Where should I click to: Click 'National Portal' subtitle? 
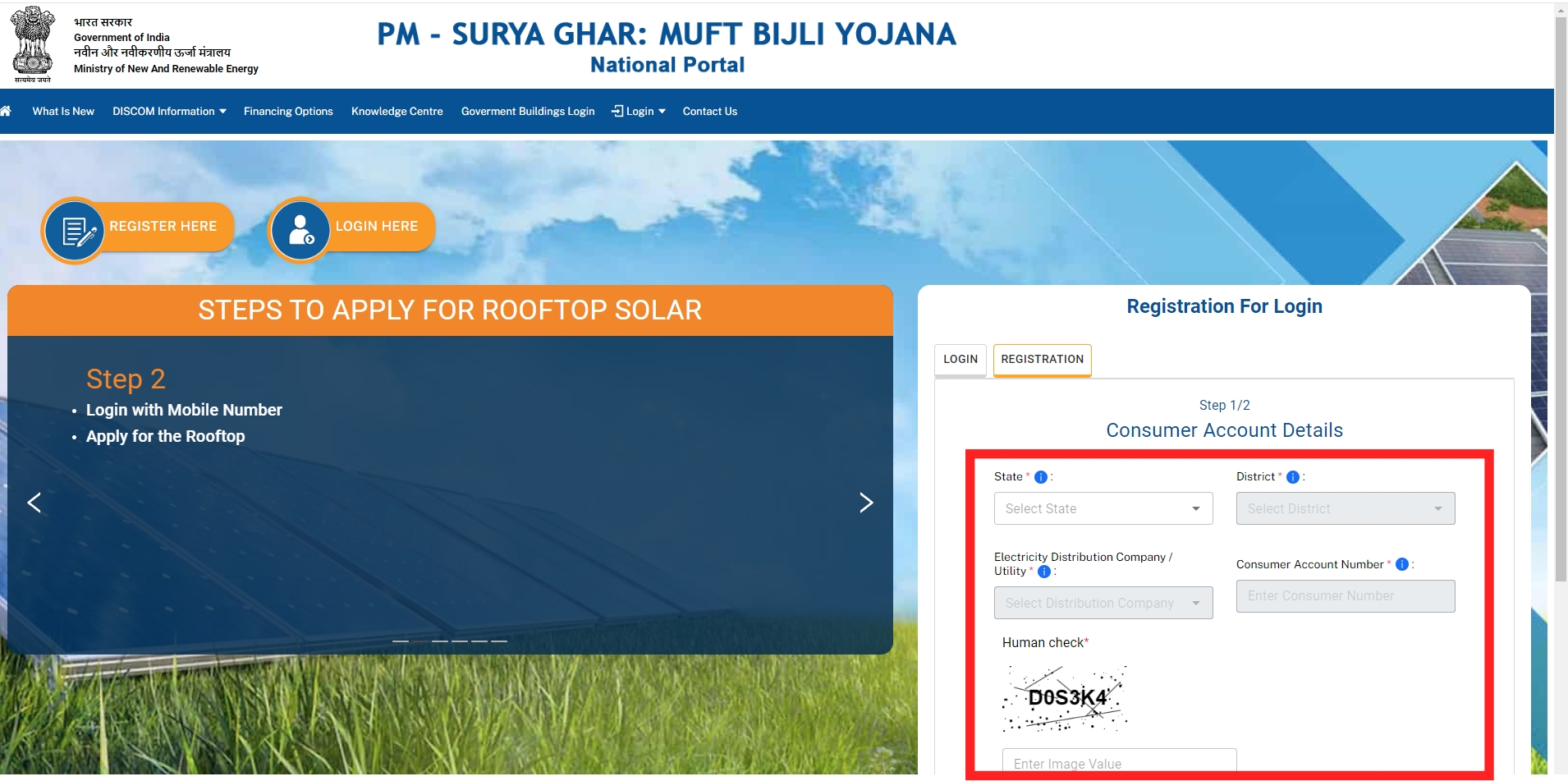[x=667, y=65]
